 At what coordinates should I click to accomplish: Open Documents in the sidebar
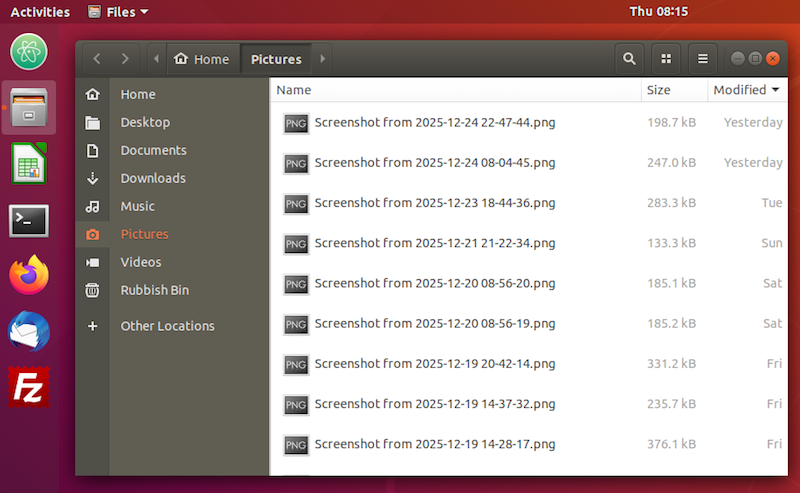pyautogui.click(x=172, y=151)
